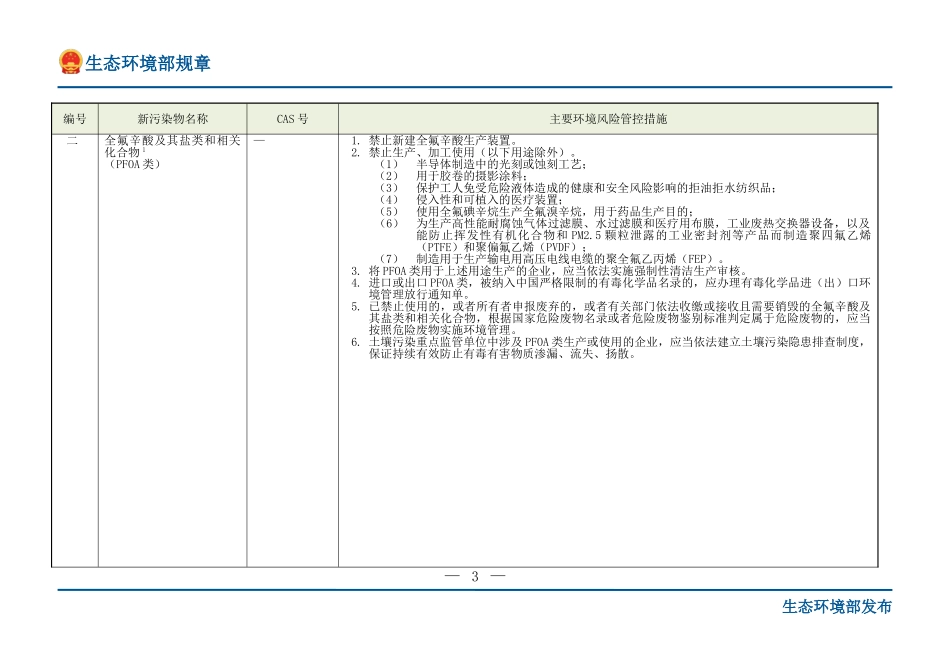Select the 新污染物名称 column header

[170, 117]
